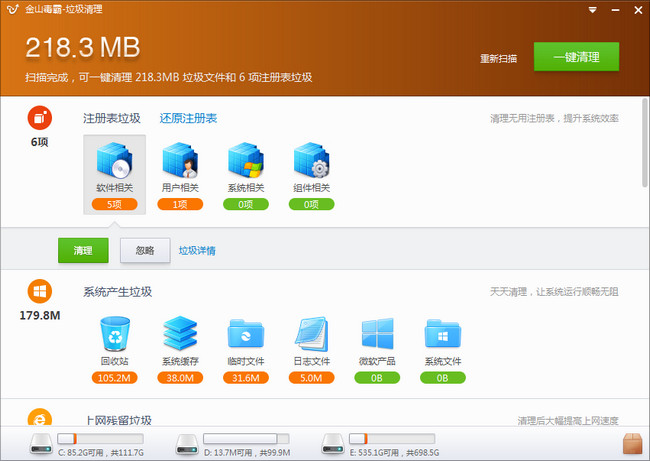Click the brown box icon at bottom right

tap(633, 444)
